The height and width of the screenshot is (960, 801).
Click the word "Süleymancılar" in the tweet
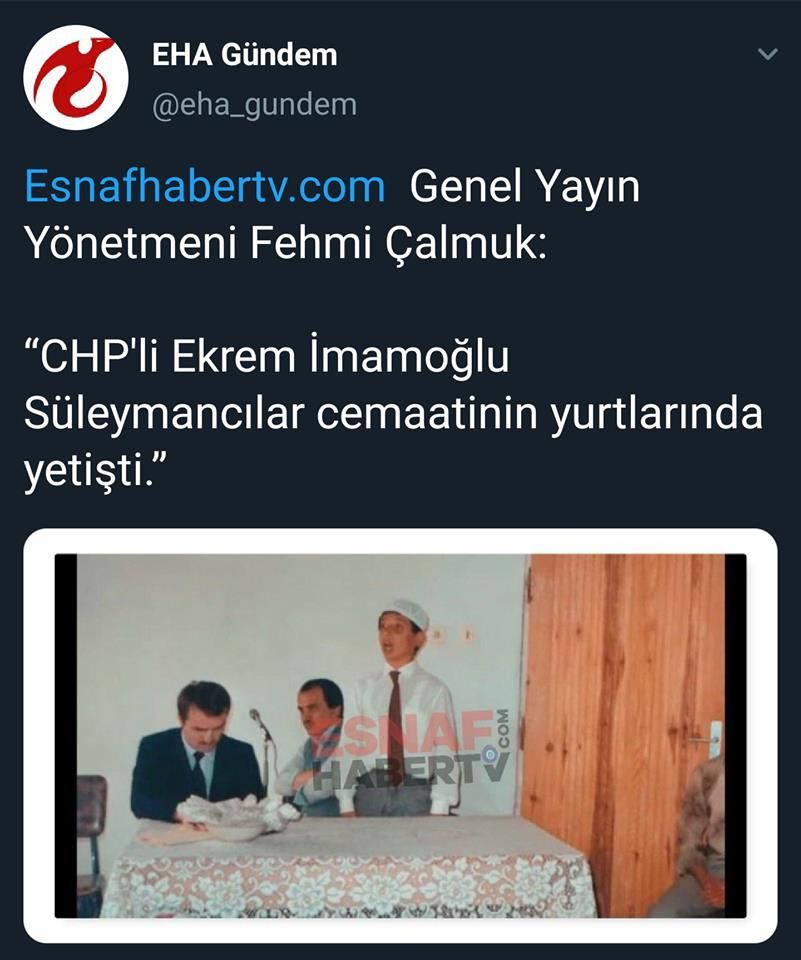[164, 414]
